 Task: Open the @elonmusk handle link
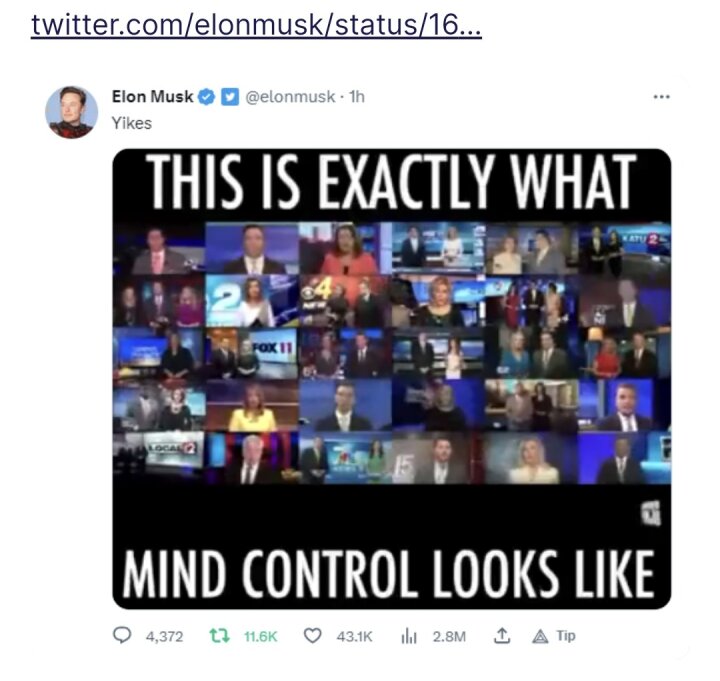pos(290,97)
